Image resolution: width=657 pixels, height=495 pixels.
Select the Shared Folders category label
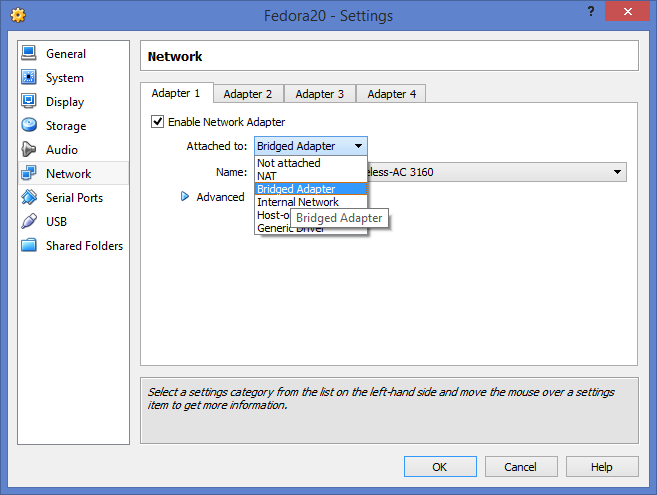point(85,246)
